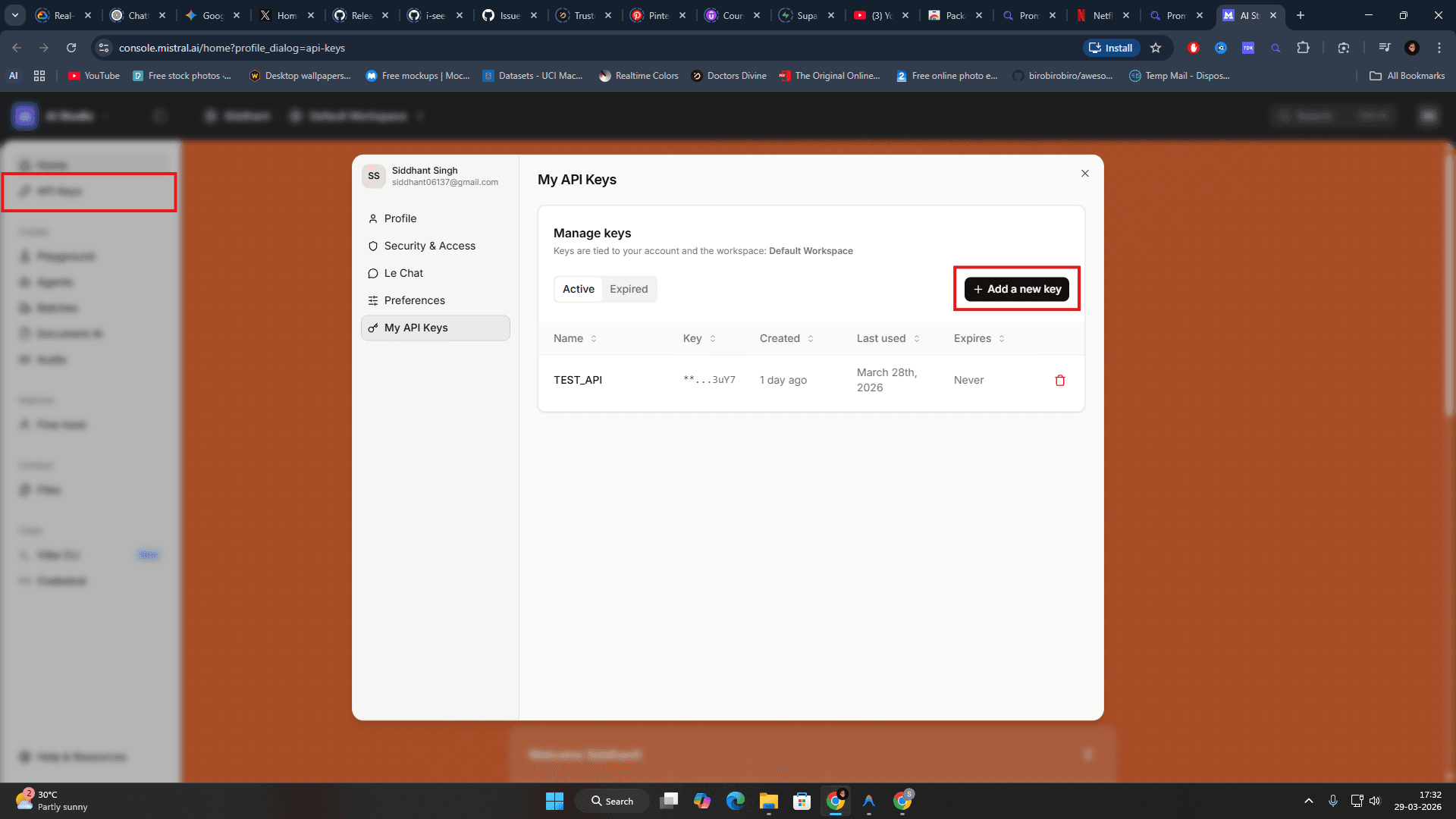1456x819 pixels.
Task: Reload the page
Action: pyautogui.click(x=71, y=48)
